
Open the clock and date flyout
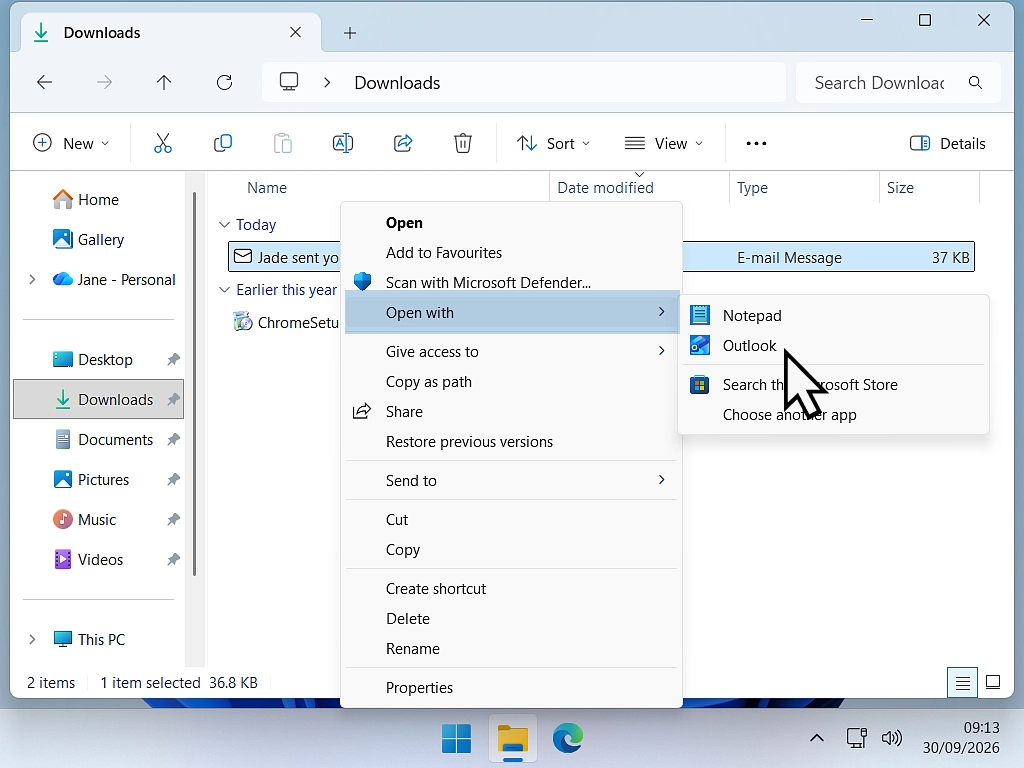coord(961,738)
